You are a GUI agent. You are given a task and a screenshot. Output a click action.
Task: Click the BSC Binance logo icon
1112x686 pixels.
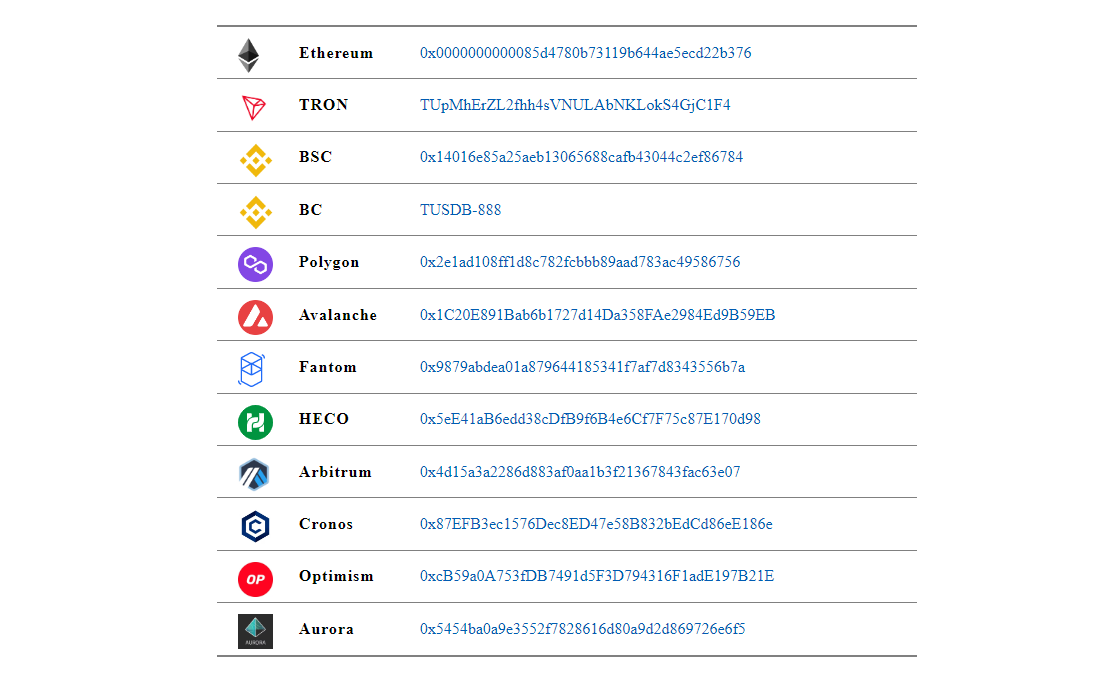click(x=255, y=159)
